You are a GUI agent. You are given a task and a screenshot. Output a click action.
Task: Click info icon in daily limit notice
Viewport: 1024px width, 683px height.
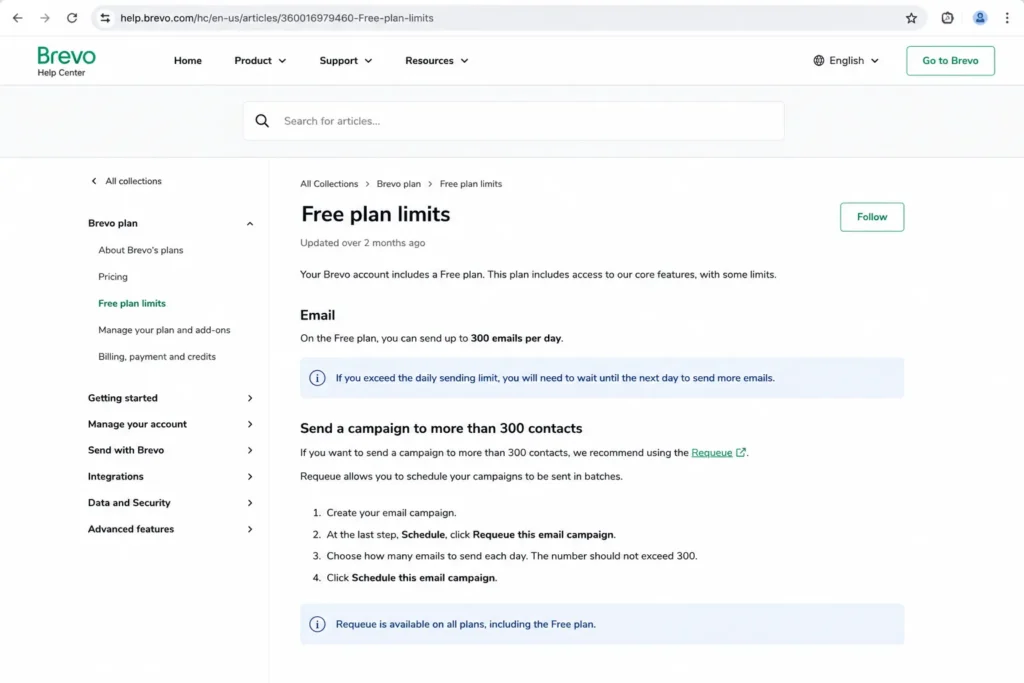coord(317,378)
